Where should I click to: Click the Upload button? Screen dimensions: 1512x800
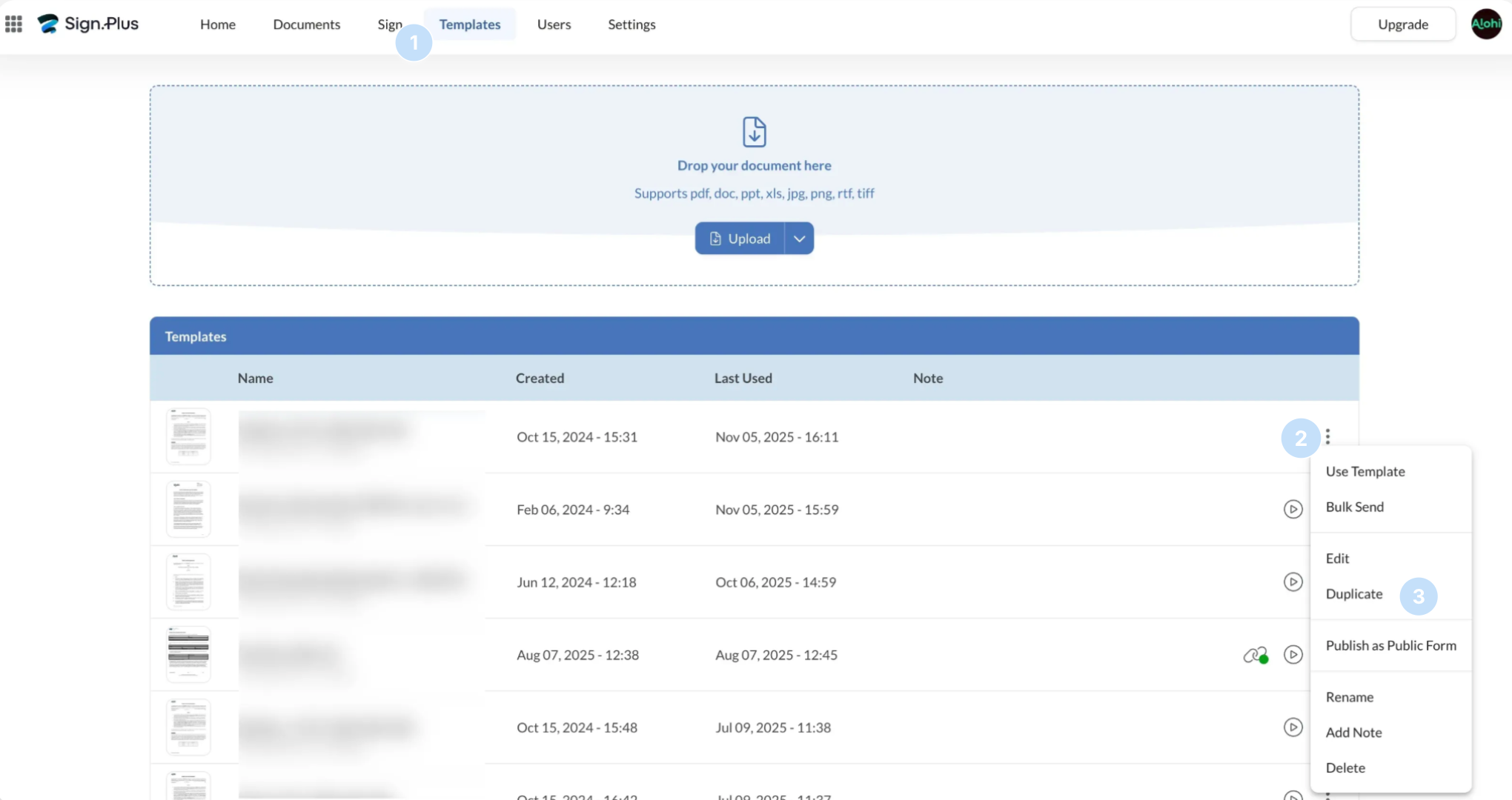coord(740,239)
